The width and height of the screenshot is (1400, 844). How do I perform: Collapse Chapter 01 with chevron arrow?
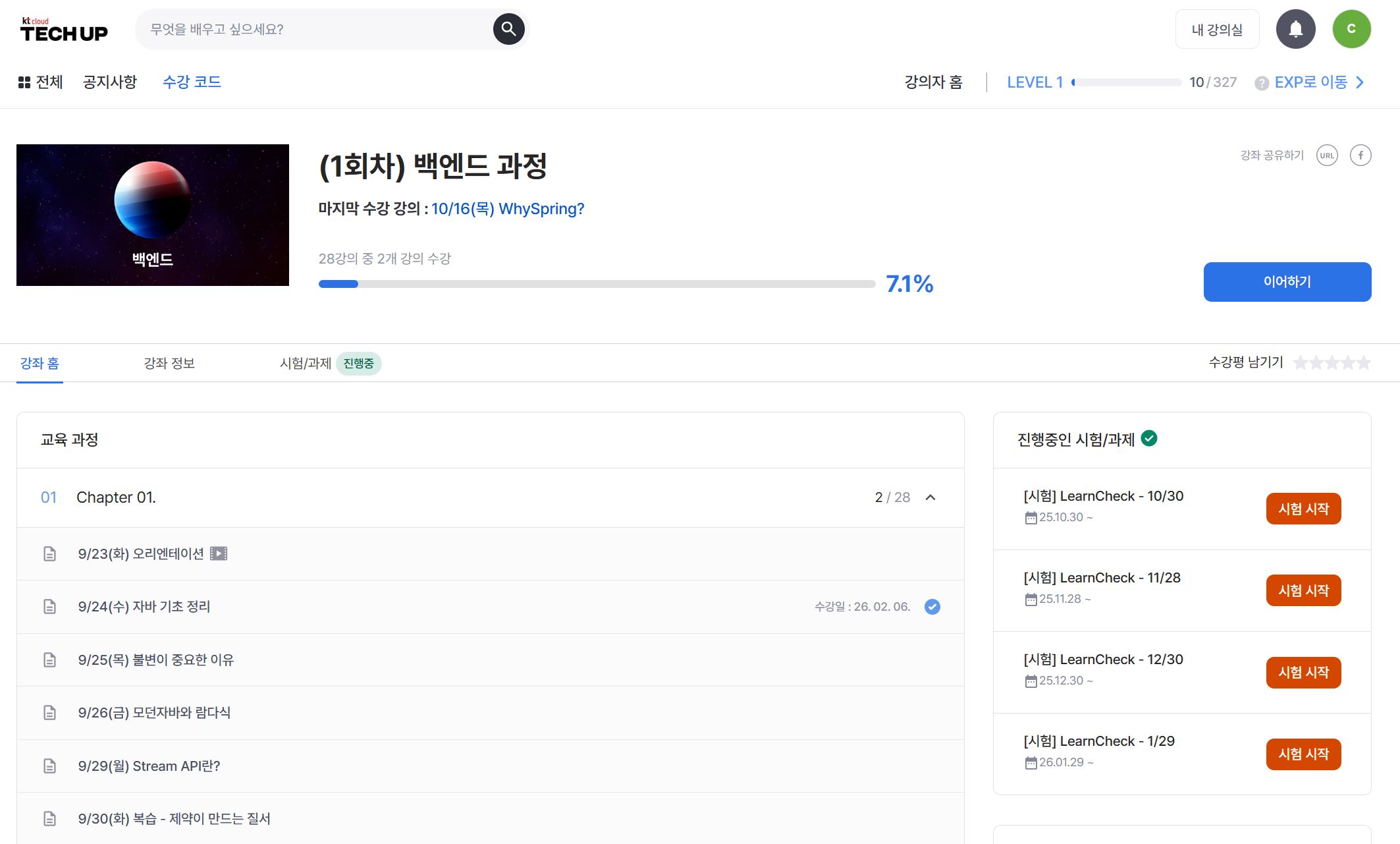tap(930, 497)
